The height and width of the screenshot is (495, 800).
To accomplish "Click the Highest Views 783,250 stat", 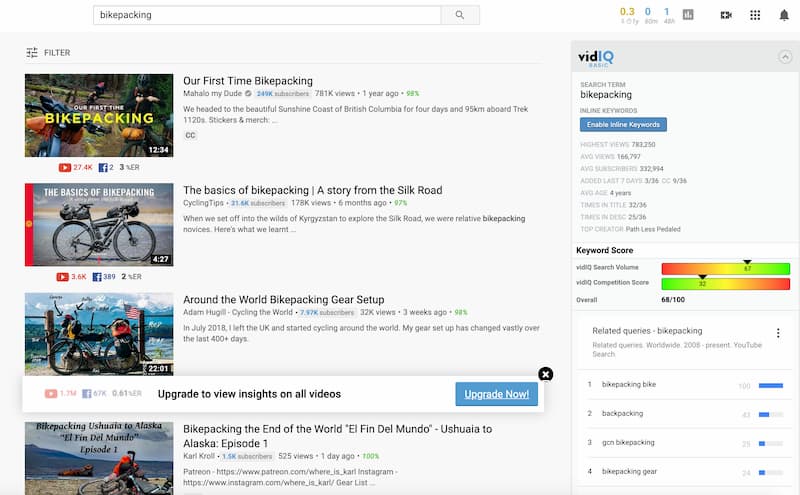I will point(617,144).
